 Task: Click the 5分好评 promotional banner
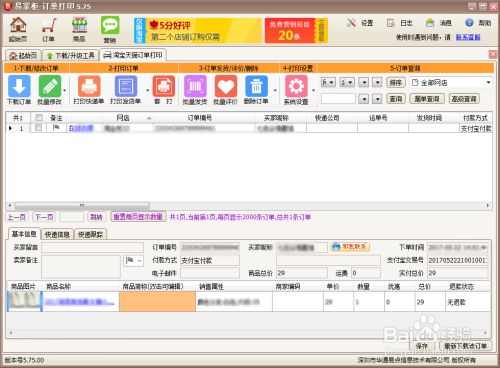(198, 31)
